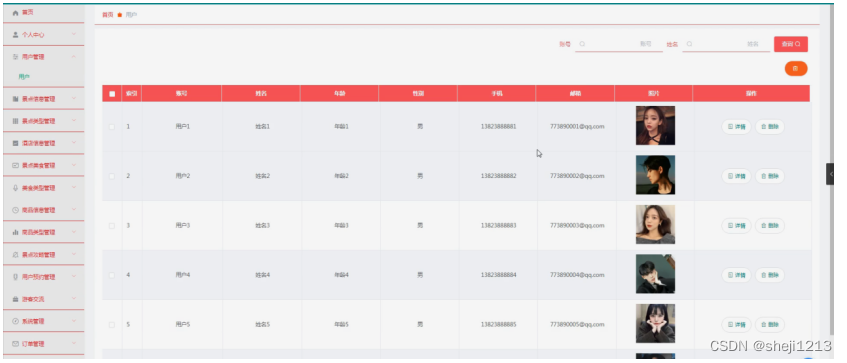Click the red 查询 search button

point(791,44)
